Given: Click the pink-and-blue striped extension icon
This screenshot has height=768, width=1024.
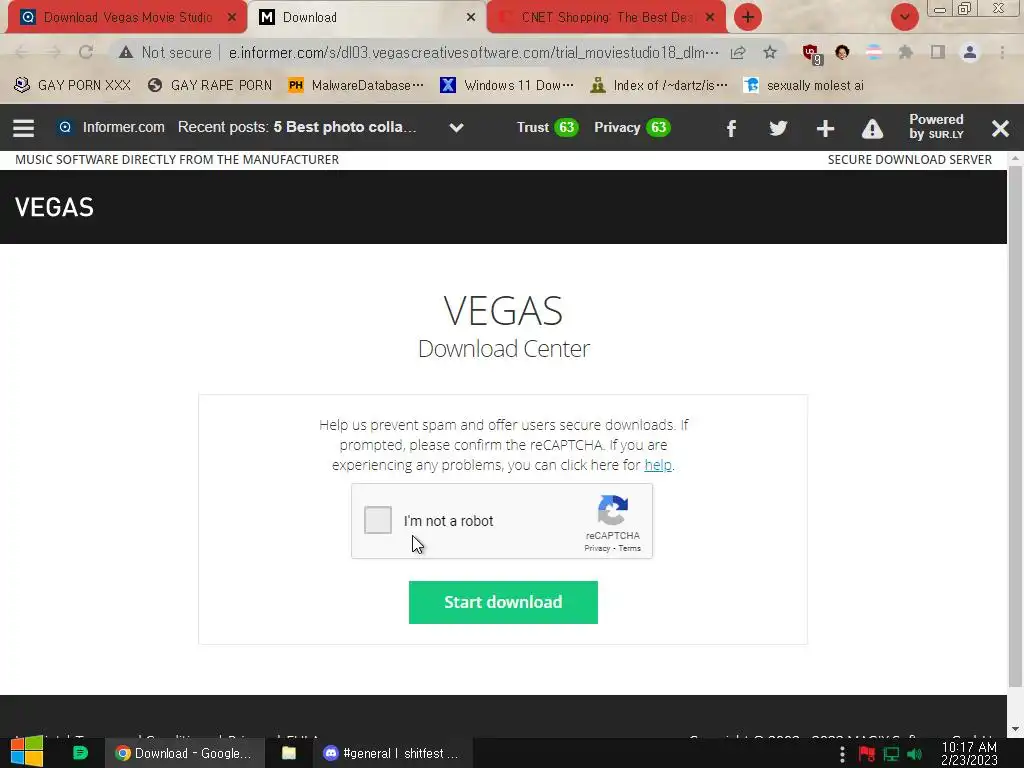Looking at the screenshot, I should click(x=874, y=52).
